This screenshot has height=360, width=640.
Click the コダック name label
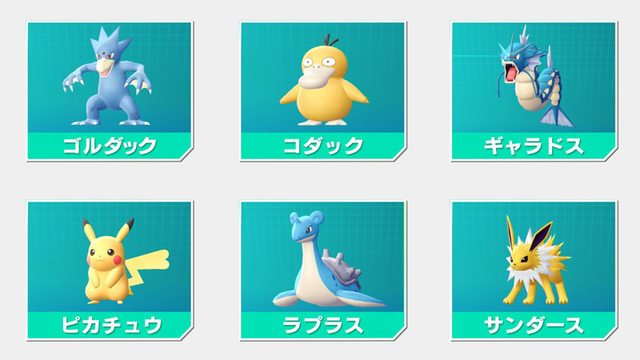(x=323, y=146)
